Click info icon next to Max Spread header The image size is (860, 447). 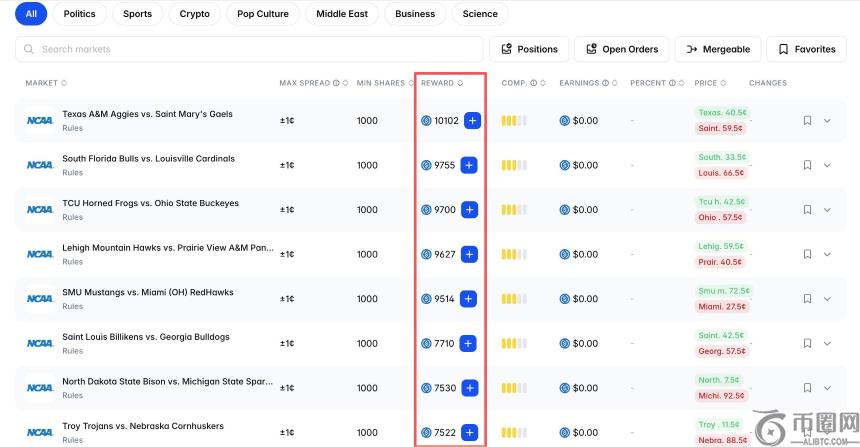click(335, 83)
